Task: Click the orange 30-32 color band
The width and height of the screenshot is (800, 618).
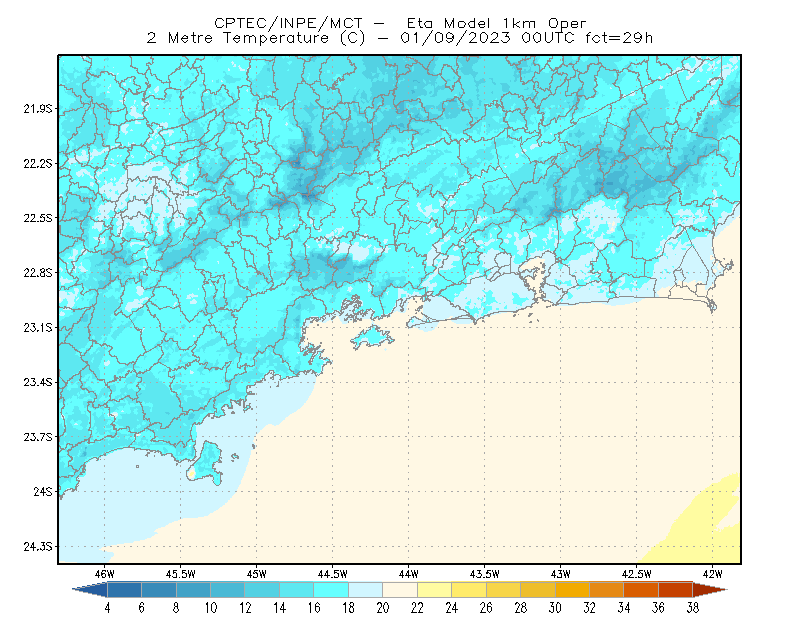Action: (572, 589)
